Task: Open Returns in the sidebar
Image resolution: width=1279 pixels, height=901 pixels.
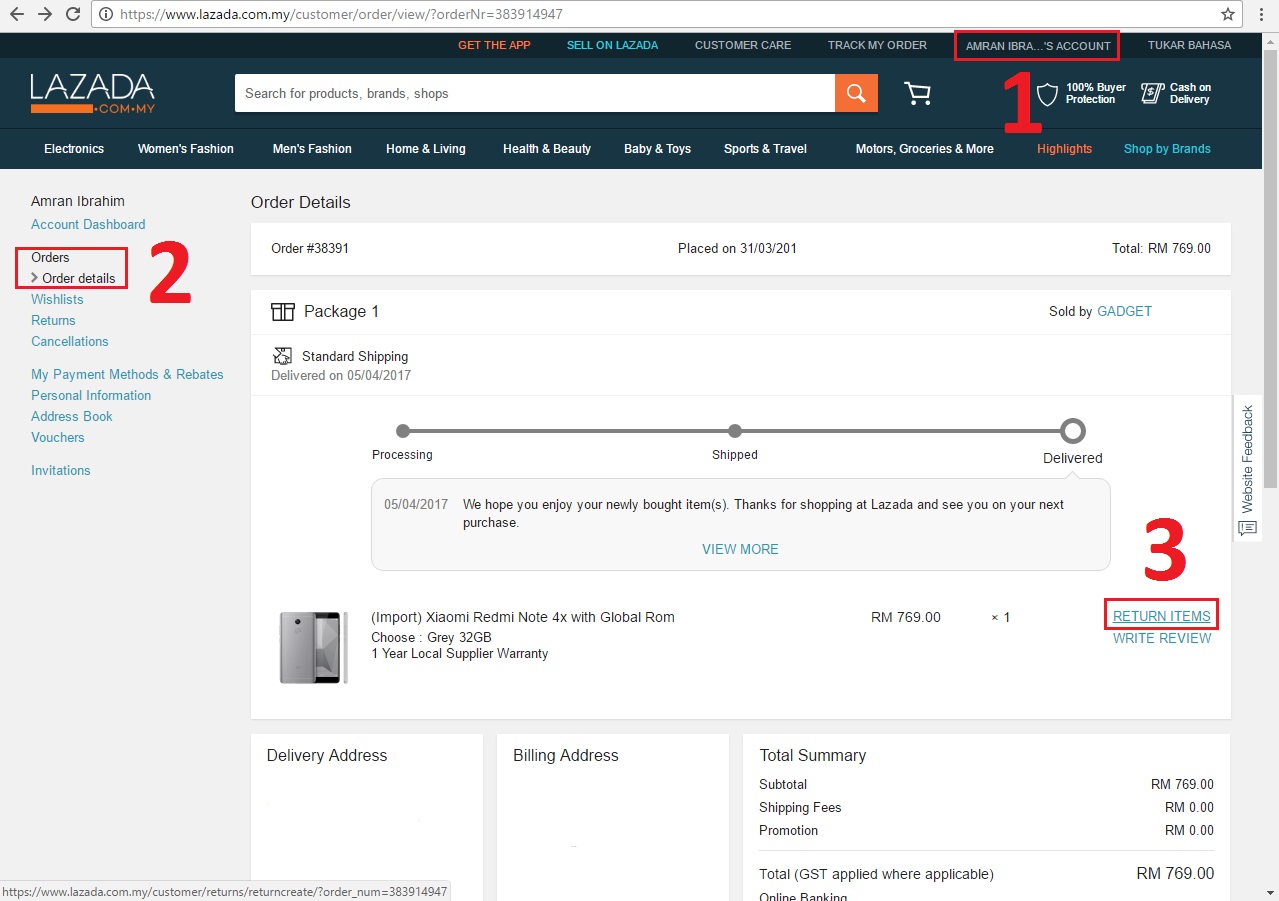Action: pos(53,320)
